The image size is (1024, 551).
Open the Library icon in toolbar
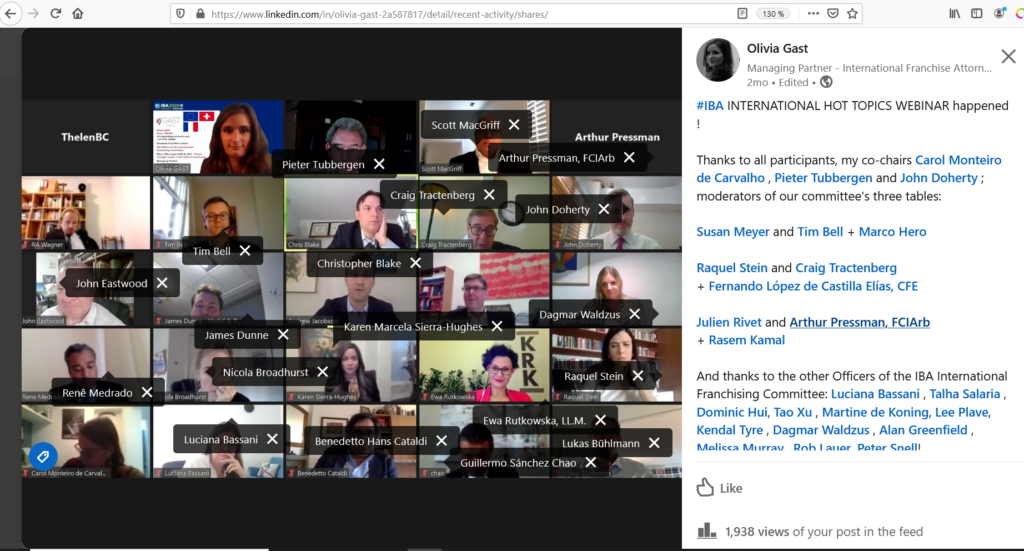pyautogui.click(x=955, y=13)
